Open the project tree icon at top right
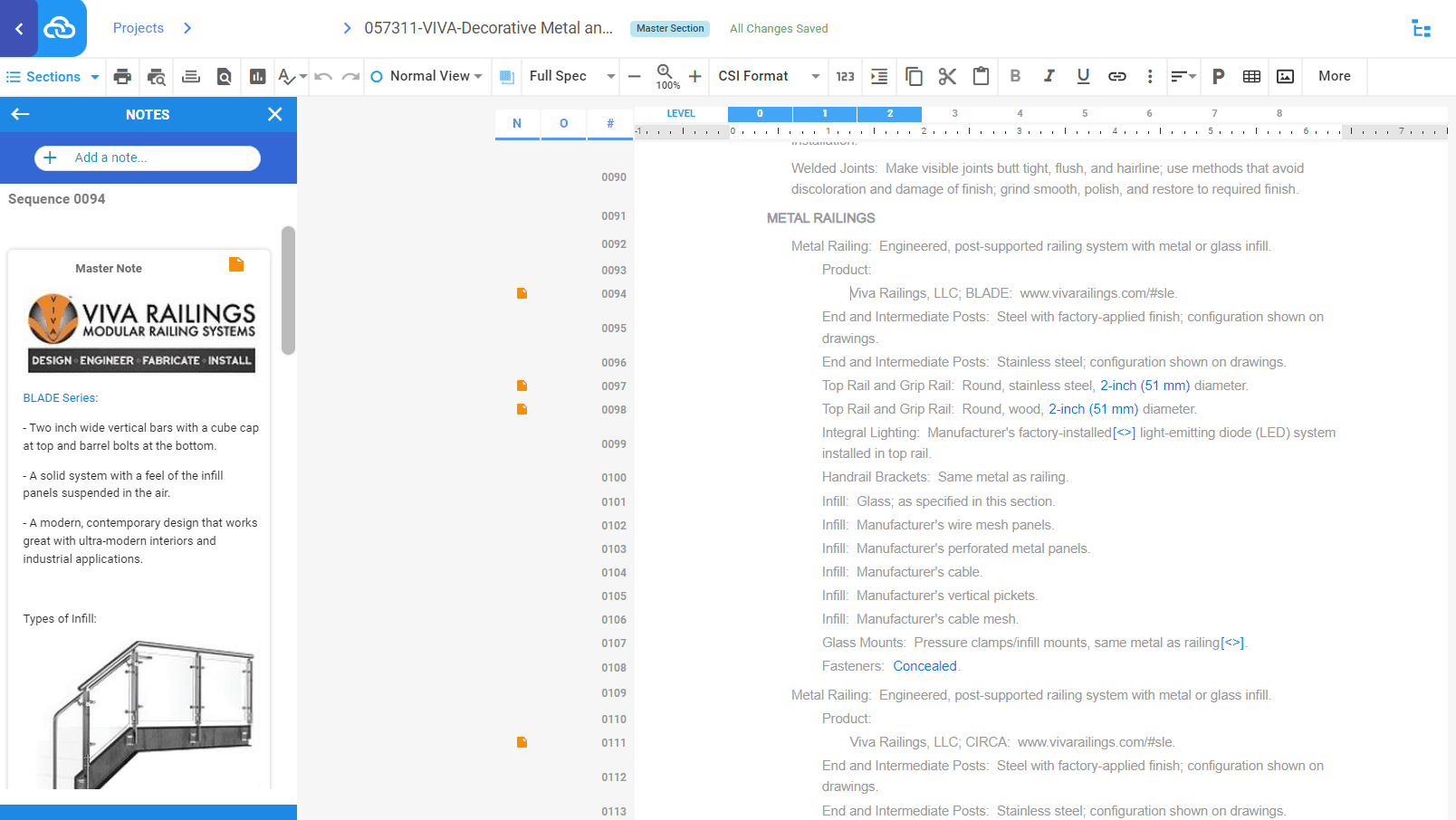This screenshot has width=1456, height=820. tap(1421, 29)
